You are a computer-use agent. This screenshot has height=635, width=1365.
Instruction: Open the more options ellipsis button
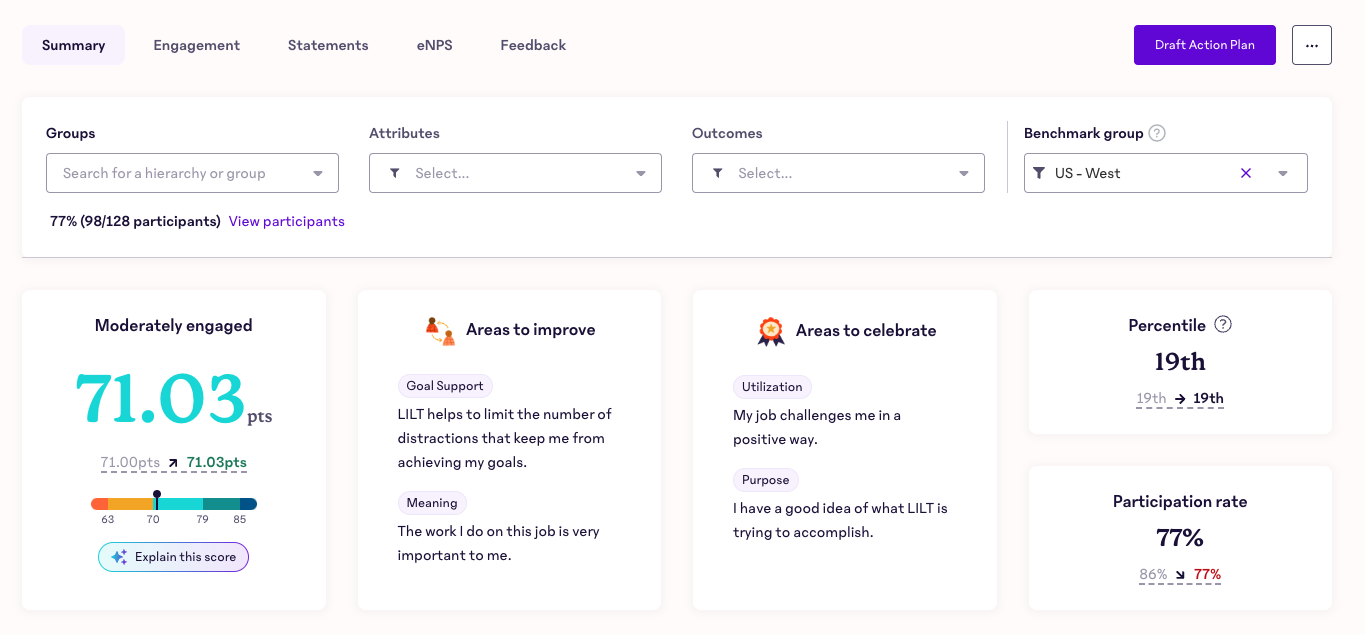pos(1311,45)
